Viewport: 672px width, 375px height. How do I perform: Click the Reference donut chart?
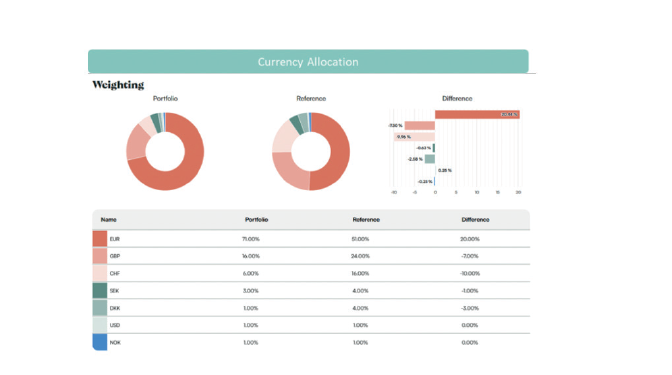(x=311, y=151)
